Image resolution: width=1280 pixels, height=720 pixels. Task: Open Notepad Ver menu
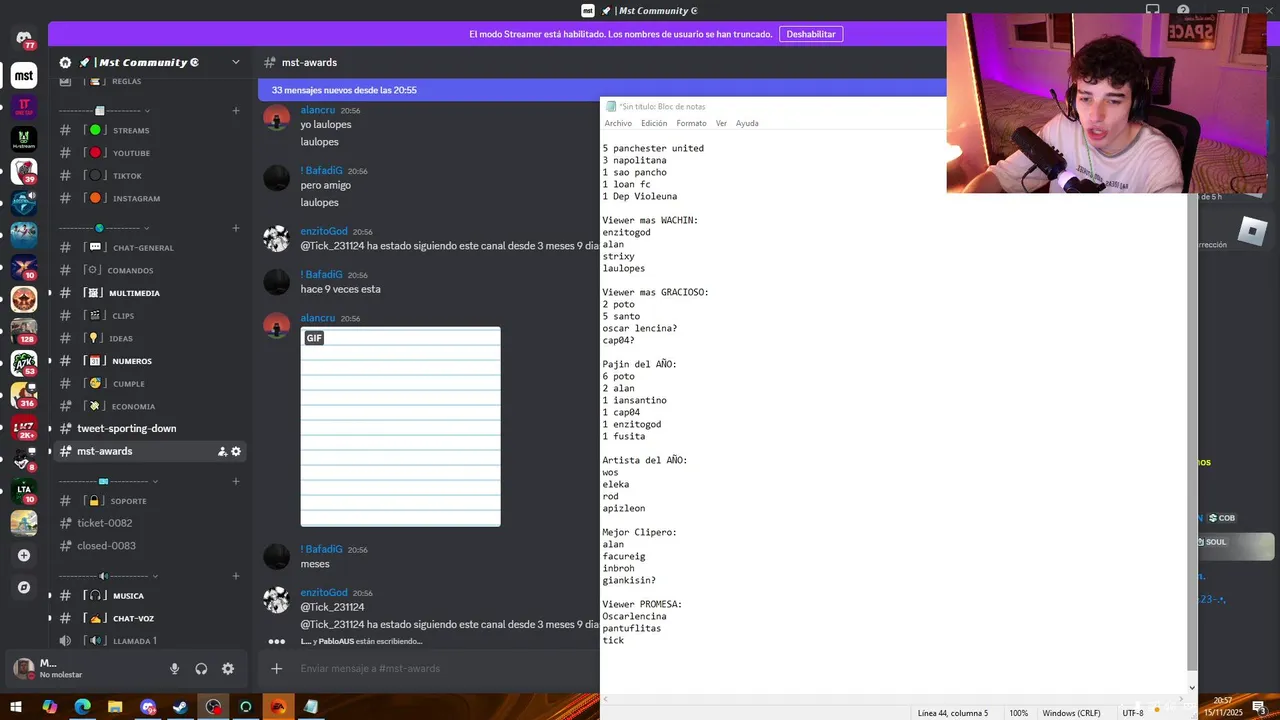(x=721, y=123)
